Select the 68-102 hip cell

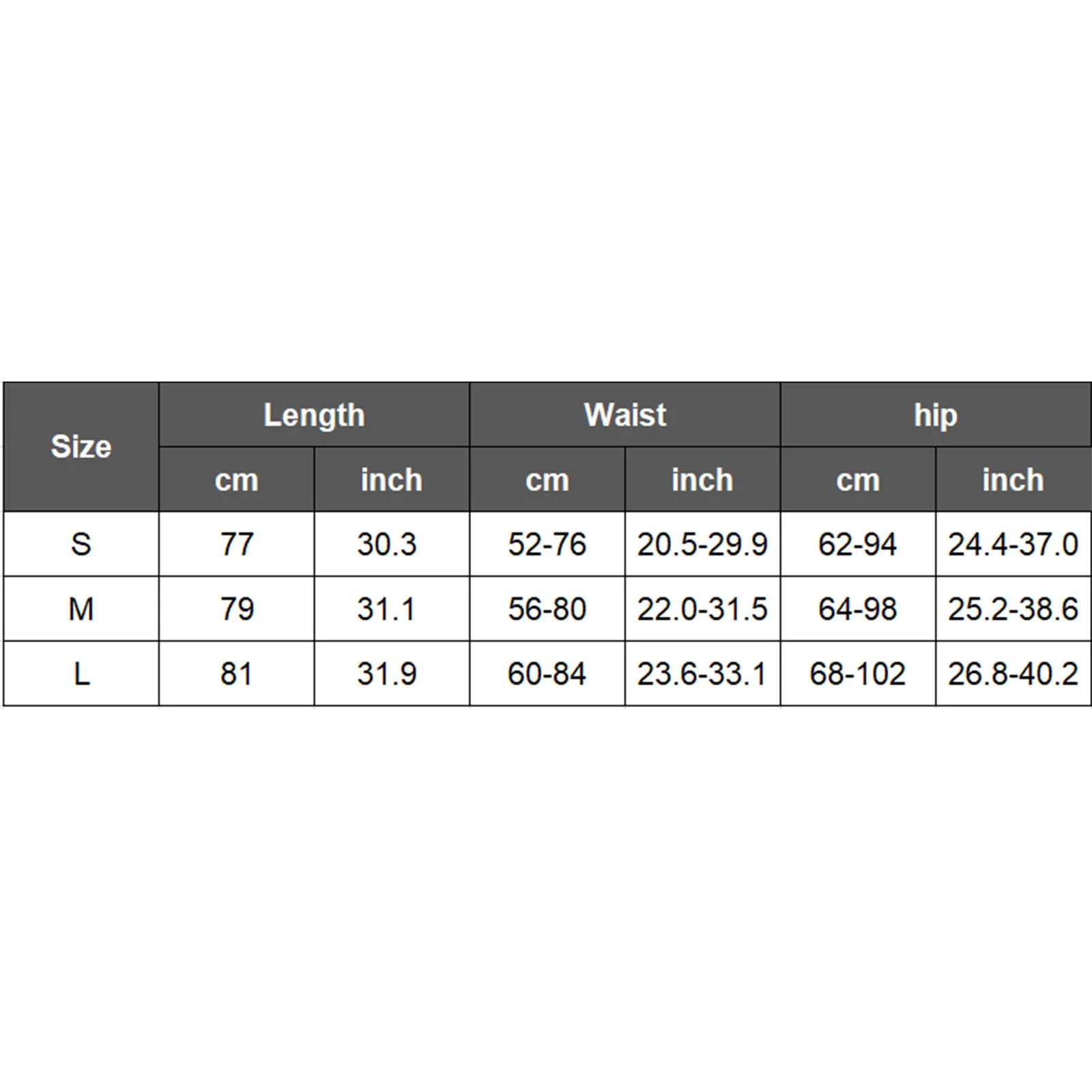tap(857, 674)
